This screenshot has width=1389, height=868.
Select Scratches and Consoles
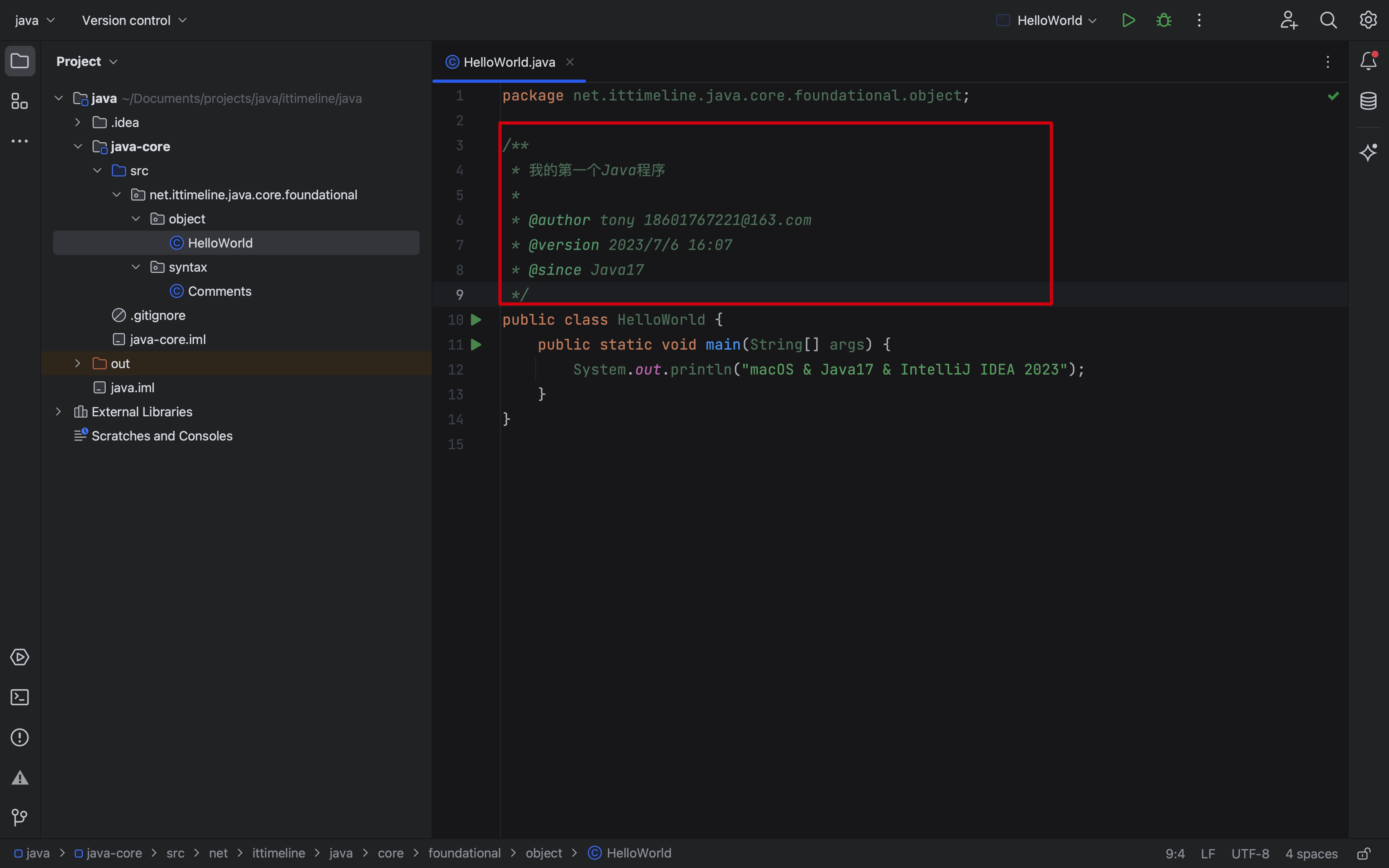[x=153, y=436]
